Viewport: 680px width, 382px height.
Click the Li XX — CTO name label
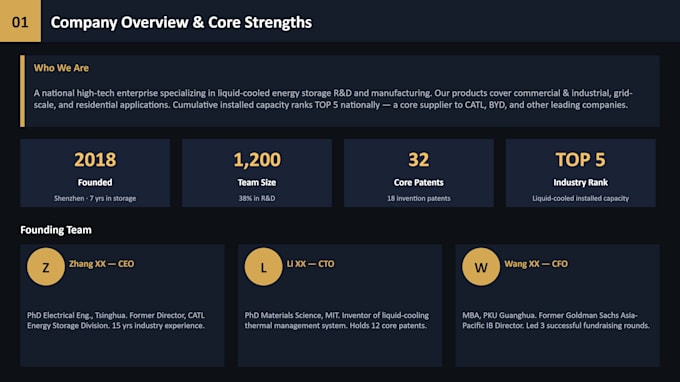click(311, 264)
